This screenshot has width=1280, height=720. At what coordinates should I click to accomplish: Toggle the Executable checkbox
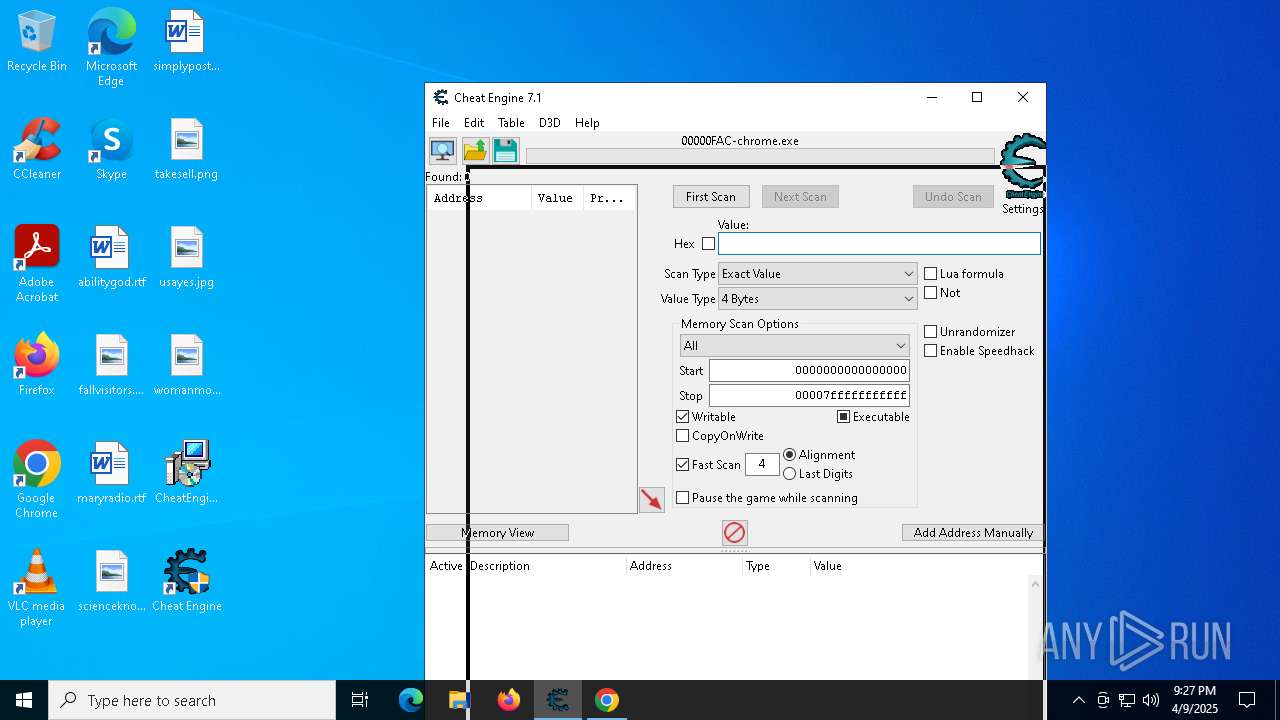pyautogui.click(x=843, y=417)
